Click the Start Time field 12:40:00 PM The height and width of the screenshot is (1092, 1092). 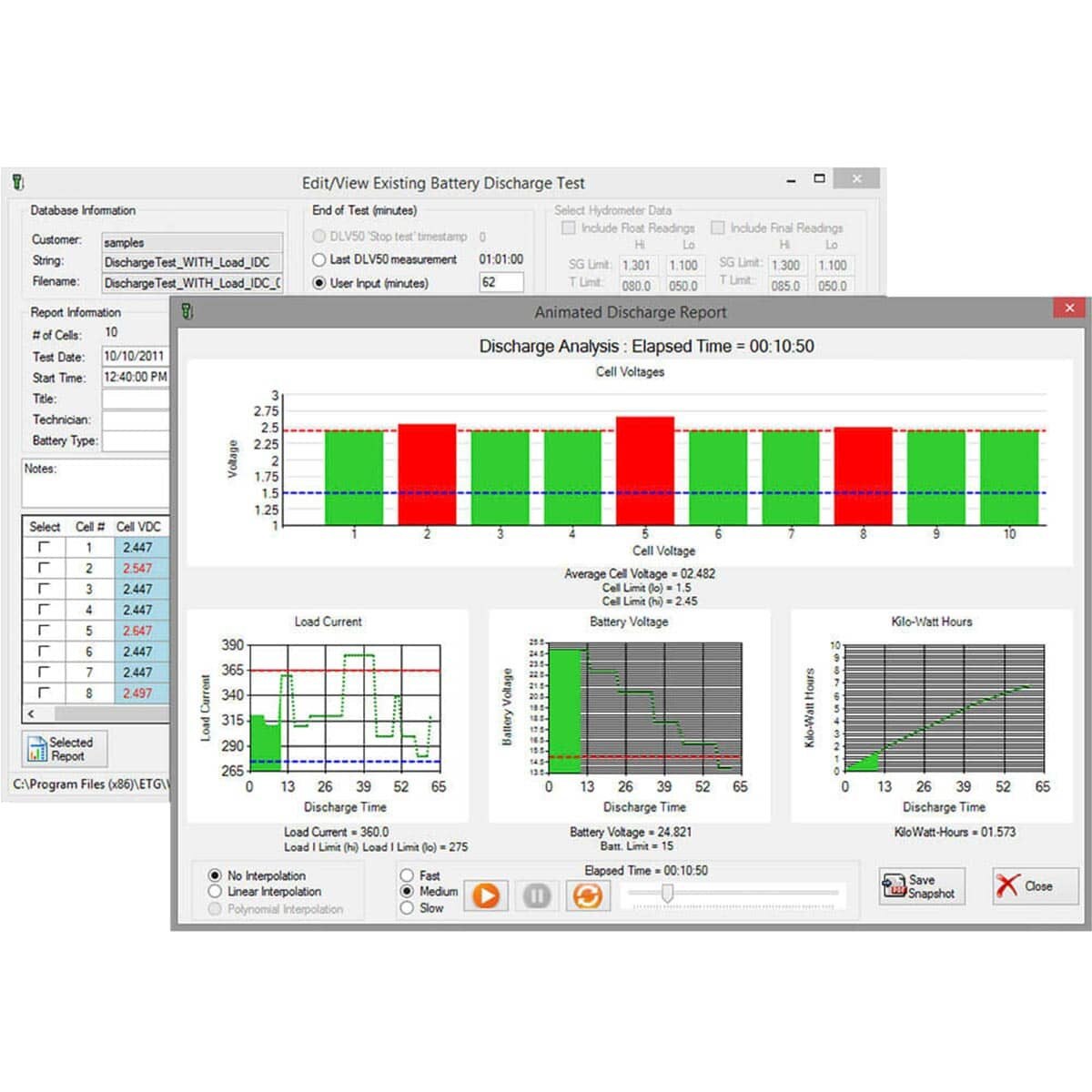pos(136,377)
